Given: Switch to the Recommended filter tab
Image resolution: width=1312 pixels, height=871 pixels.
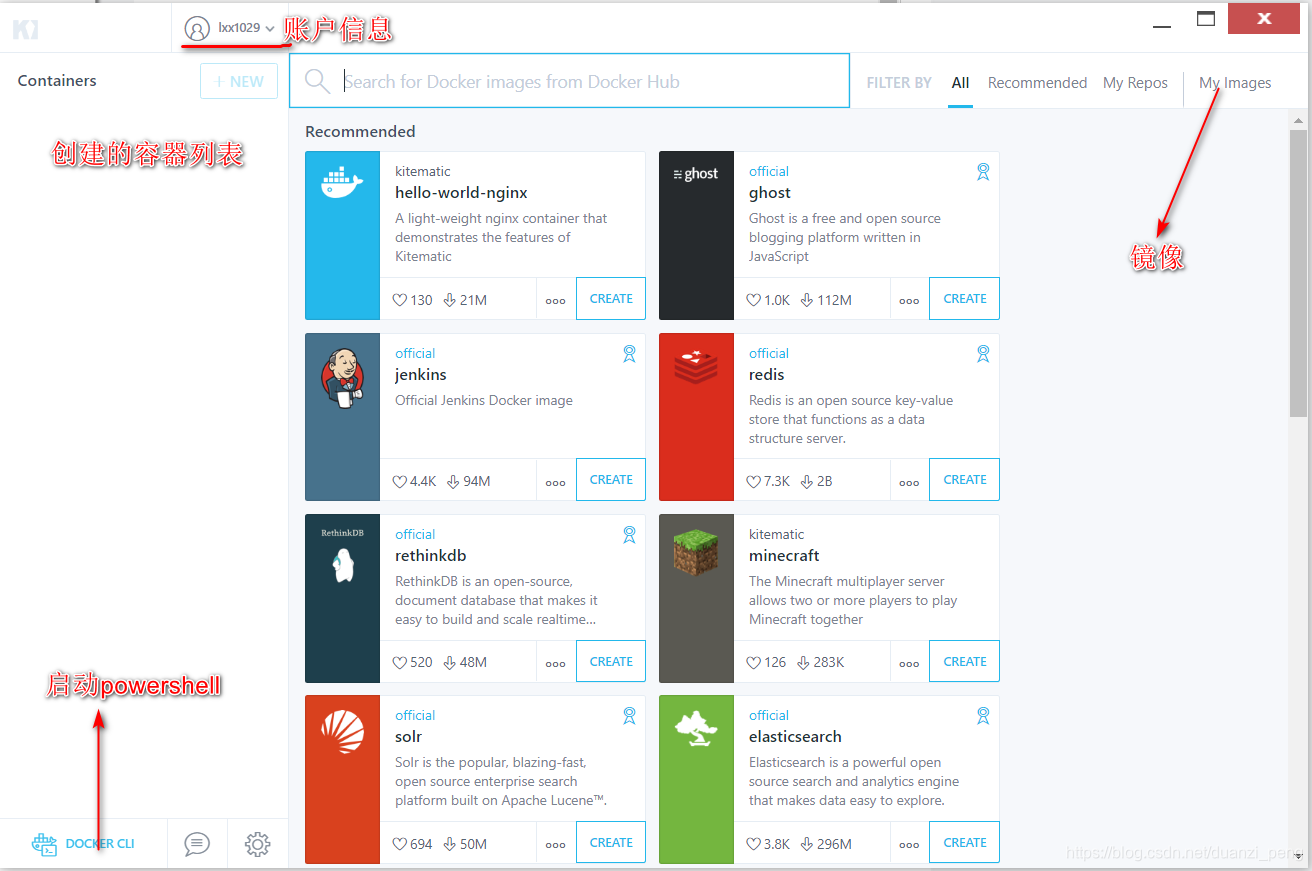Looking at the screenshot, I should [x=1037, y=83].
